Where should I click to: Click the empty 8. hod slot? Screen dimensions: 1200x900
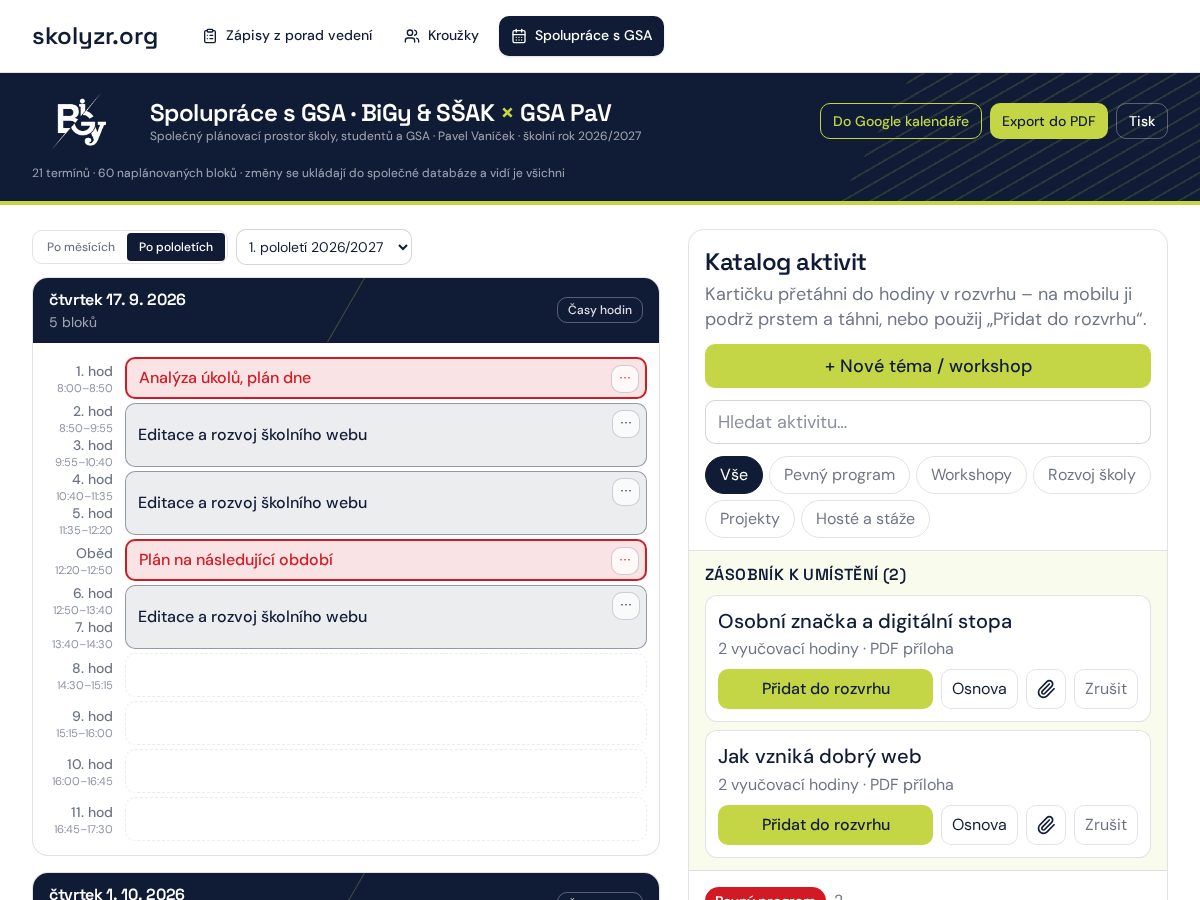pyautogui.click(x=386, y=677)
